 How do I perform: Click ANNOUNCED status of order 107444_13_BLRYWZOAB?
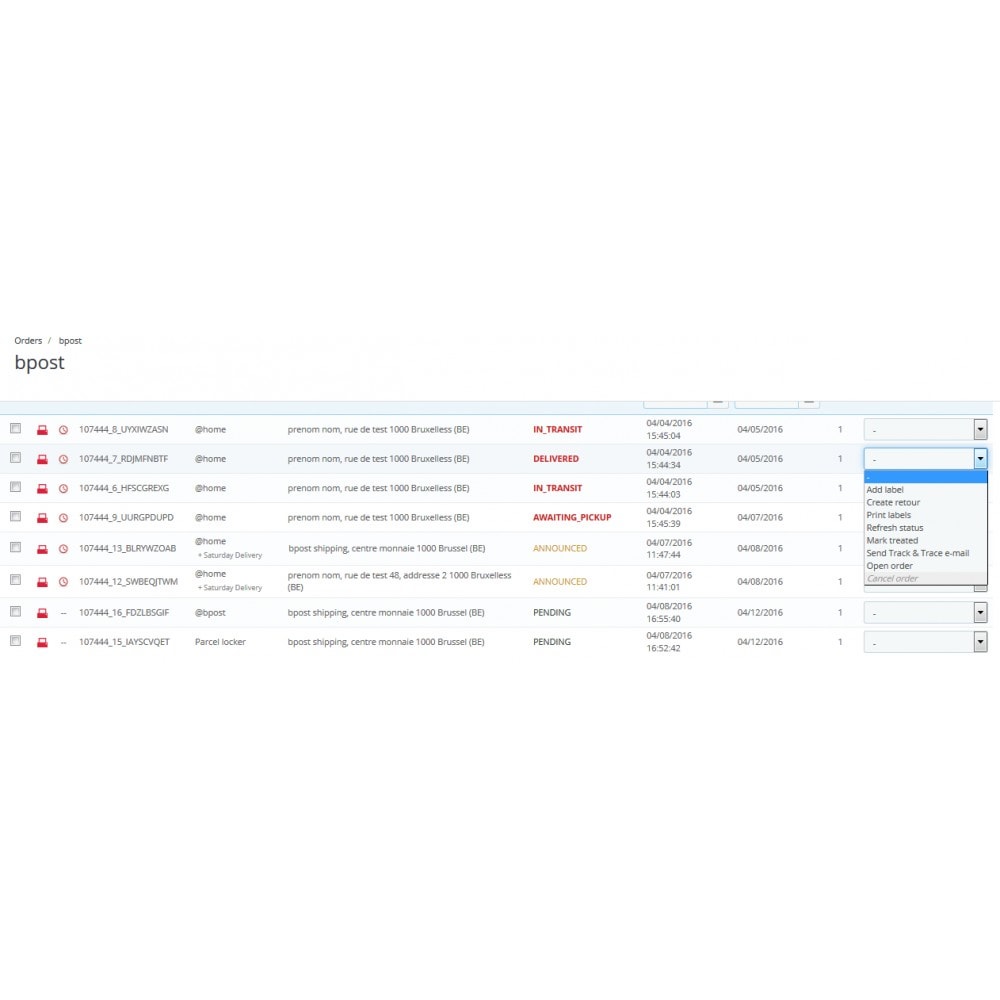pyautogui.click(x=560, y=548)
